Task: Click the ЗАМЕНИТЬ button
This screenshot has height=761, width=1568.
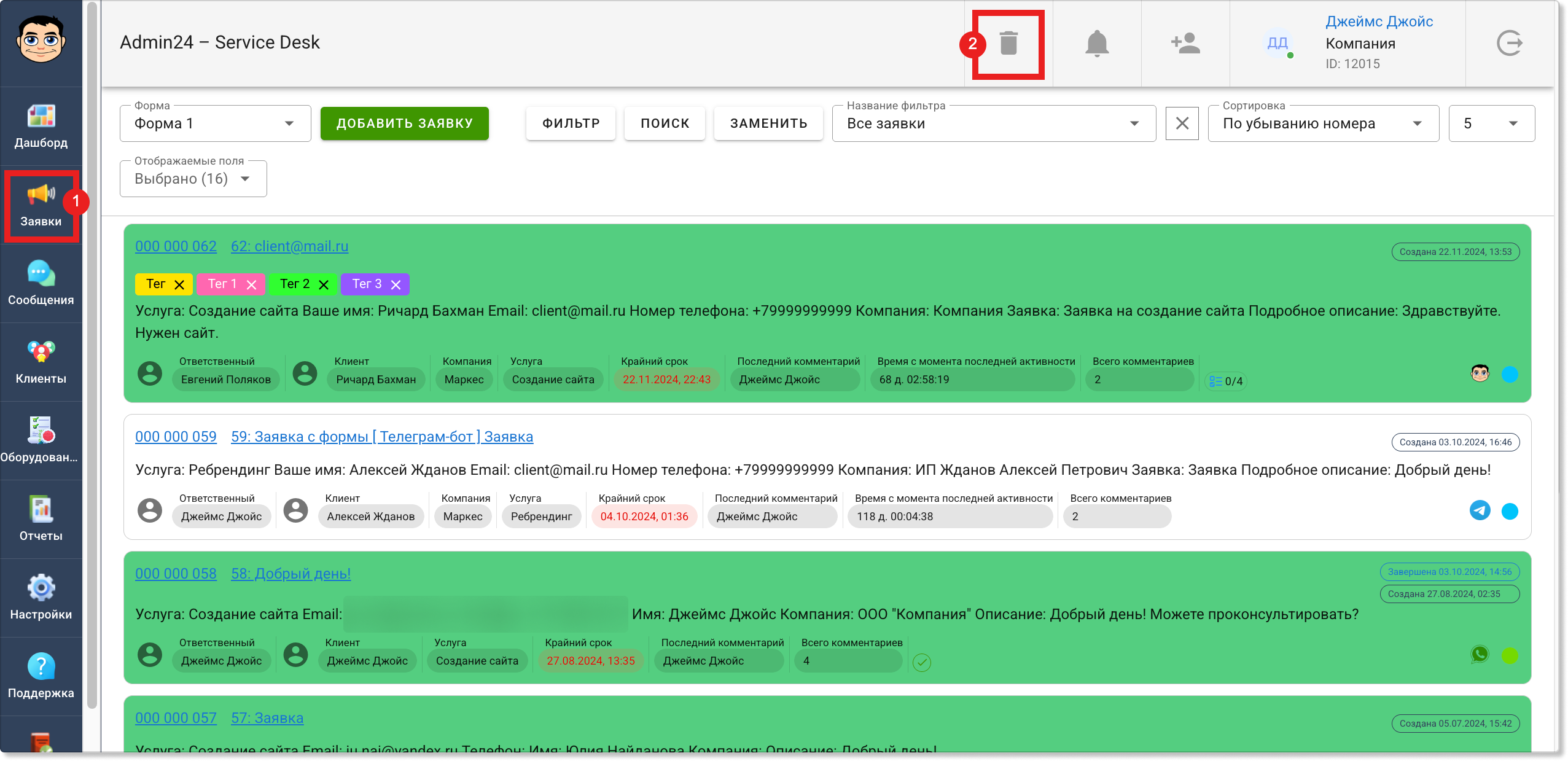Action: pyautogui.click(x=768, y=123)
